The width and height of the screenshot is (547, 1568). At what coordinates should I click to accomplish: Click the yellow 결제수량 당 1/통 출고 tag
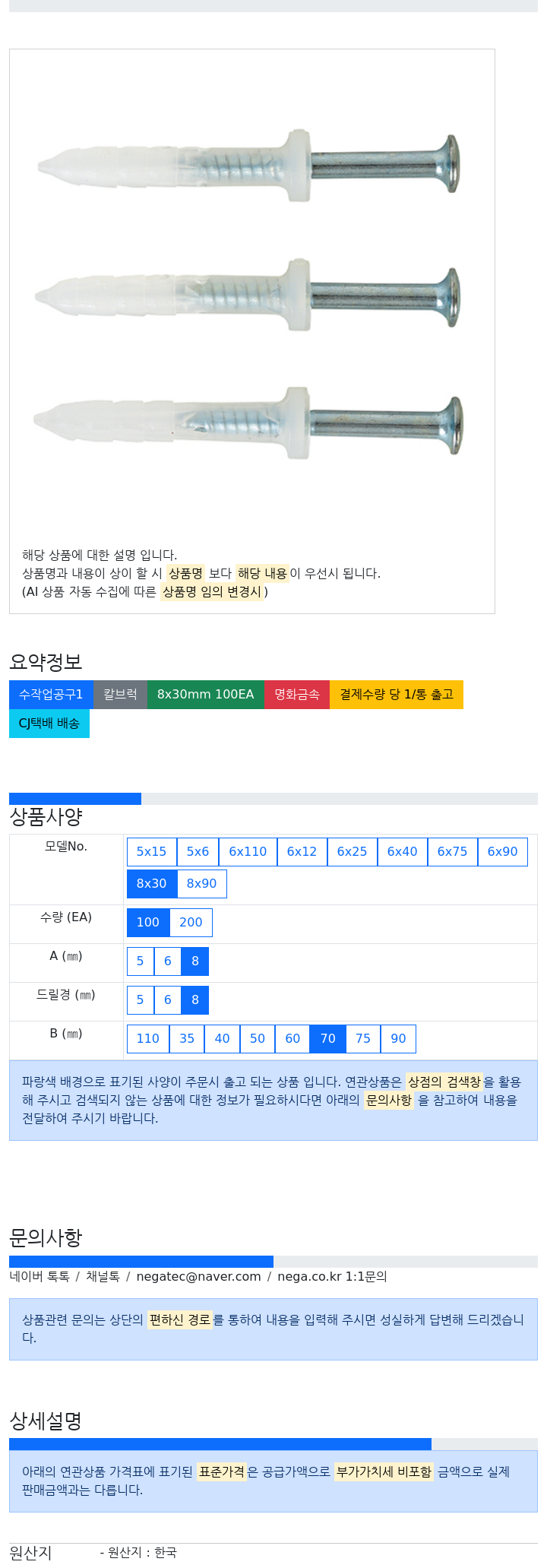click(x=397, y=695)
